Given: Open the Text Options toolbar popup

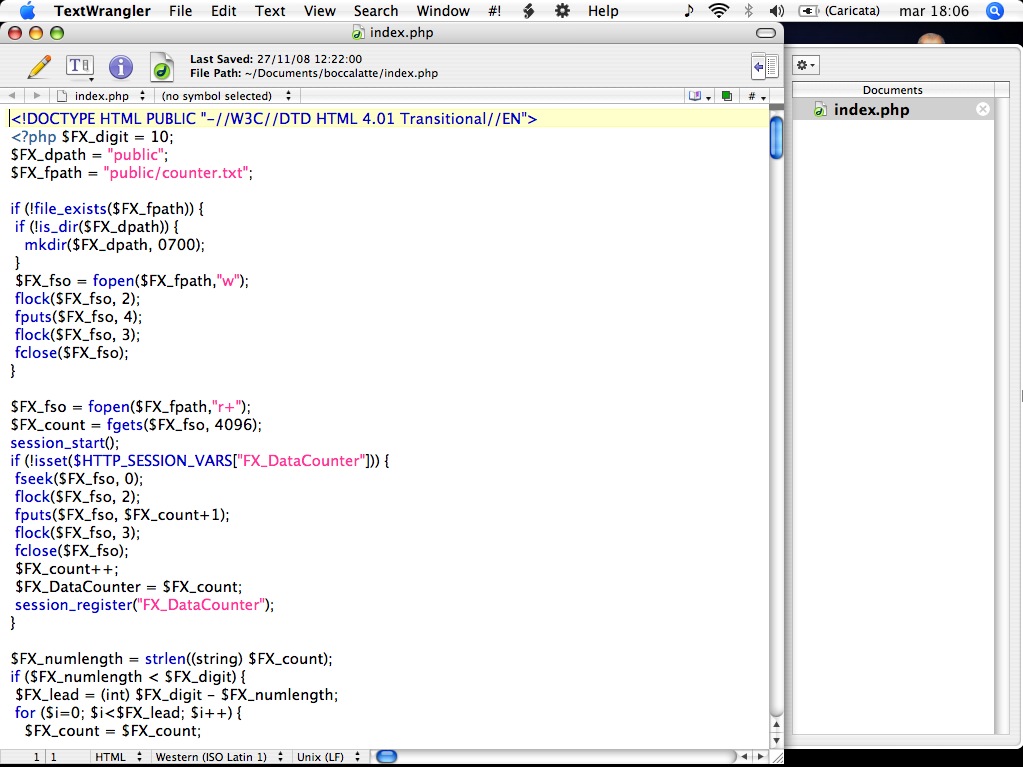Looking at the screenshot, I should [x=80, y=67].
